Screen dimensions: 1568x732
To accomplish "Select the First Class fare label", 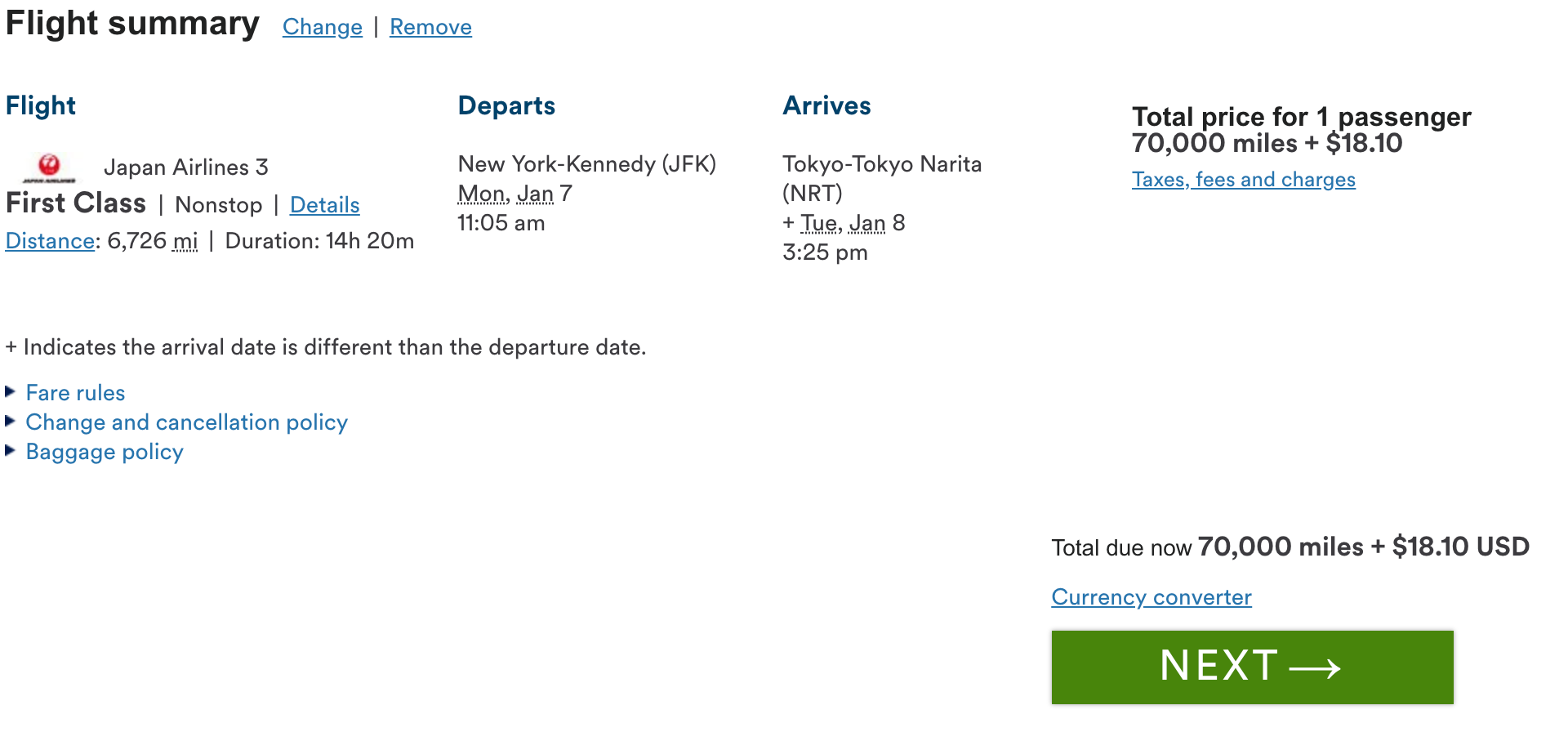I will [75, 203].
